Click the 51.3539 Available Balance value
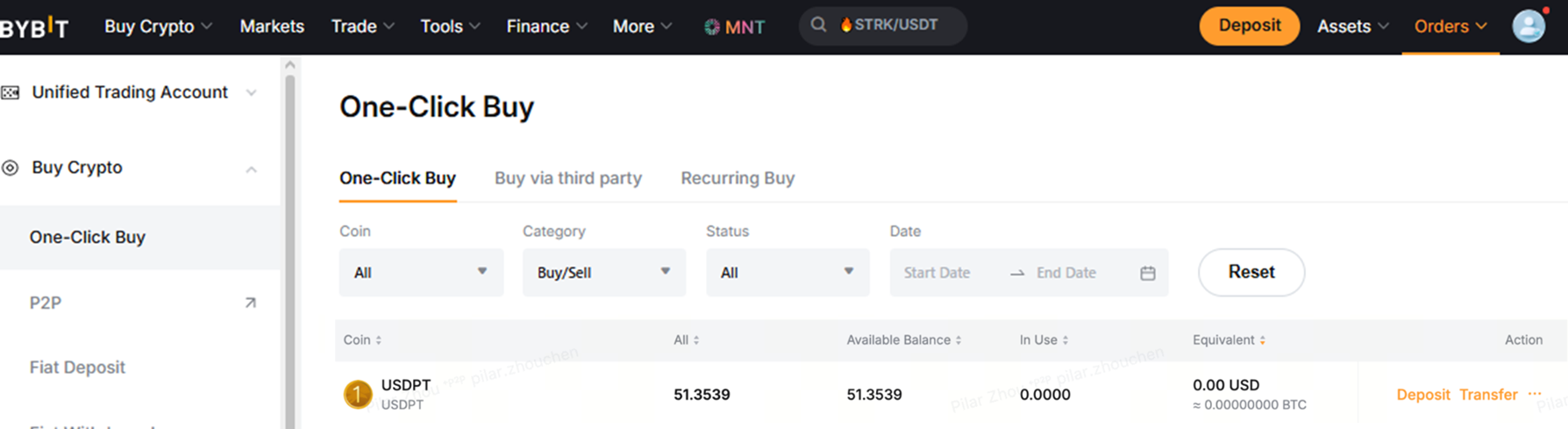This screenshot has width=1568, height=429. (x=874, y=395)
